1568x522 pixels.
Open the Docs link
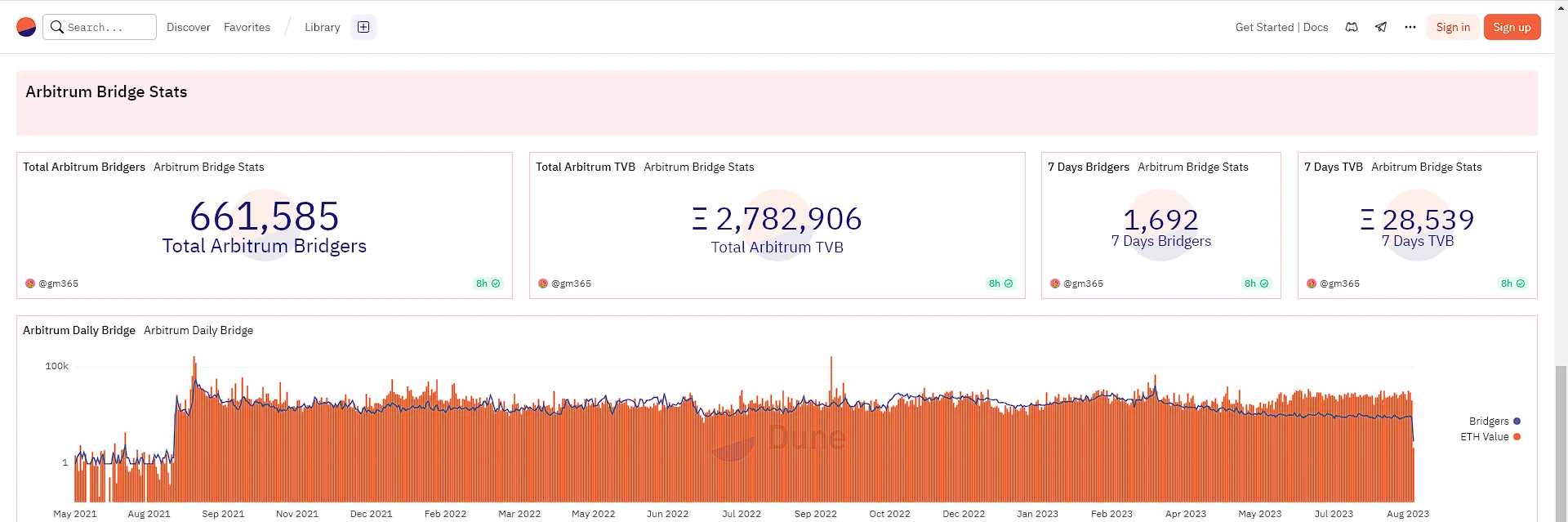1316,27
